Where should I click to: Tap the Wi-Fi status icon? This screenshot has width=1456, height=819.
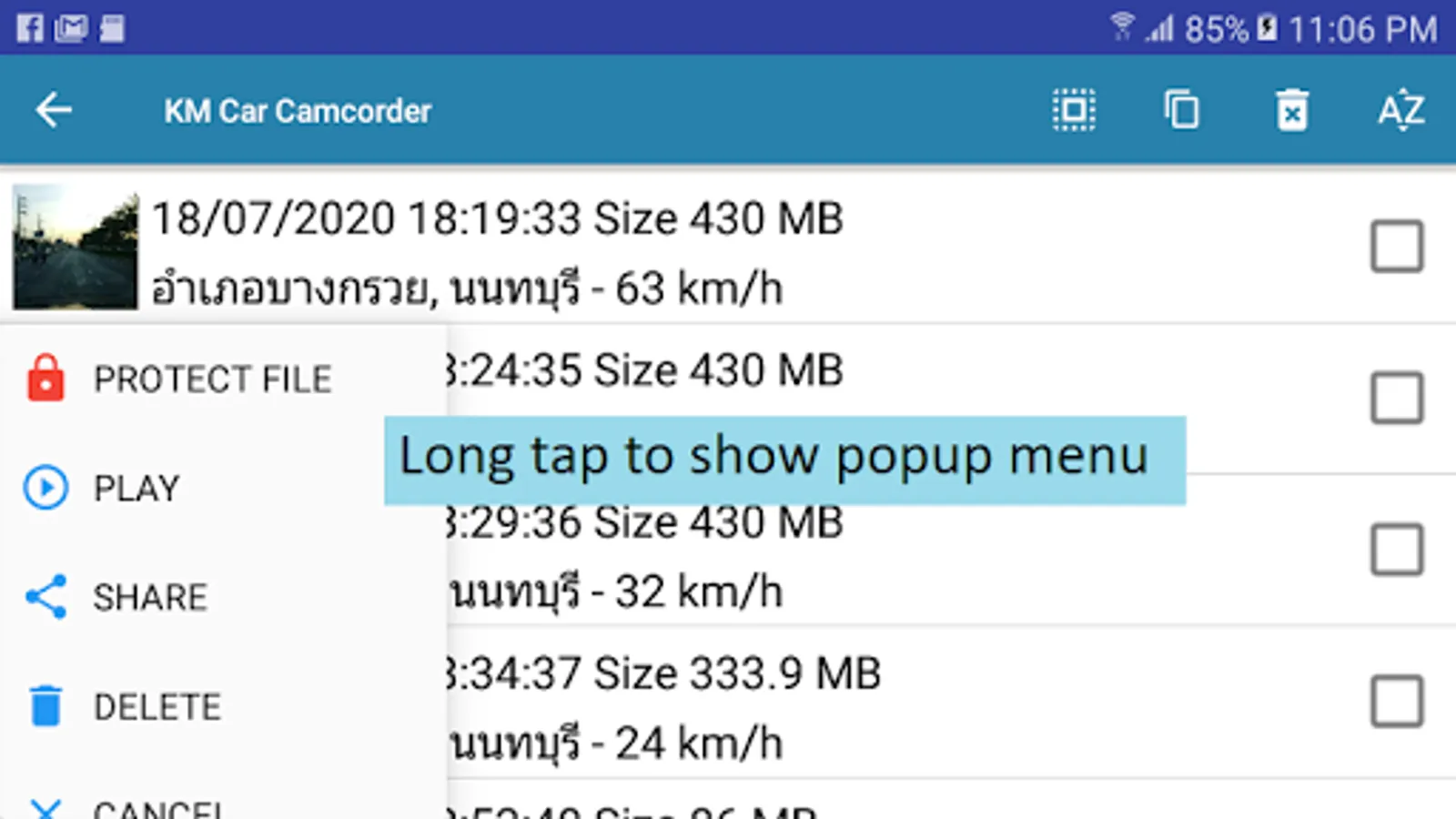pyautogui.click(x=1122, y=27)
